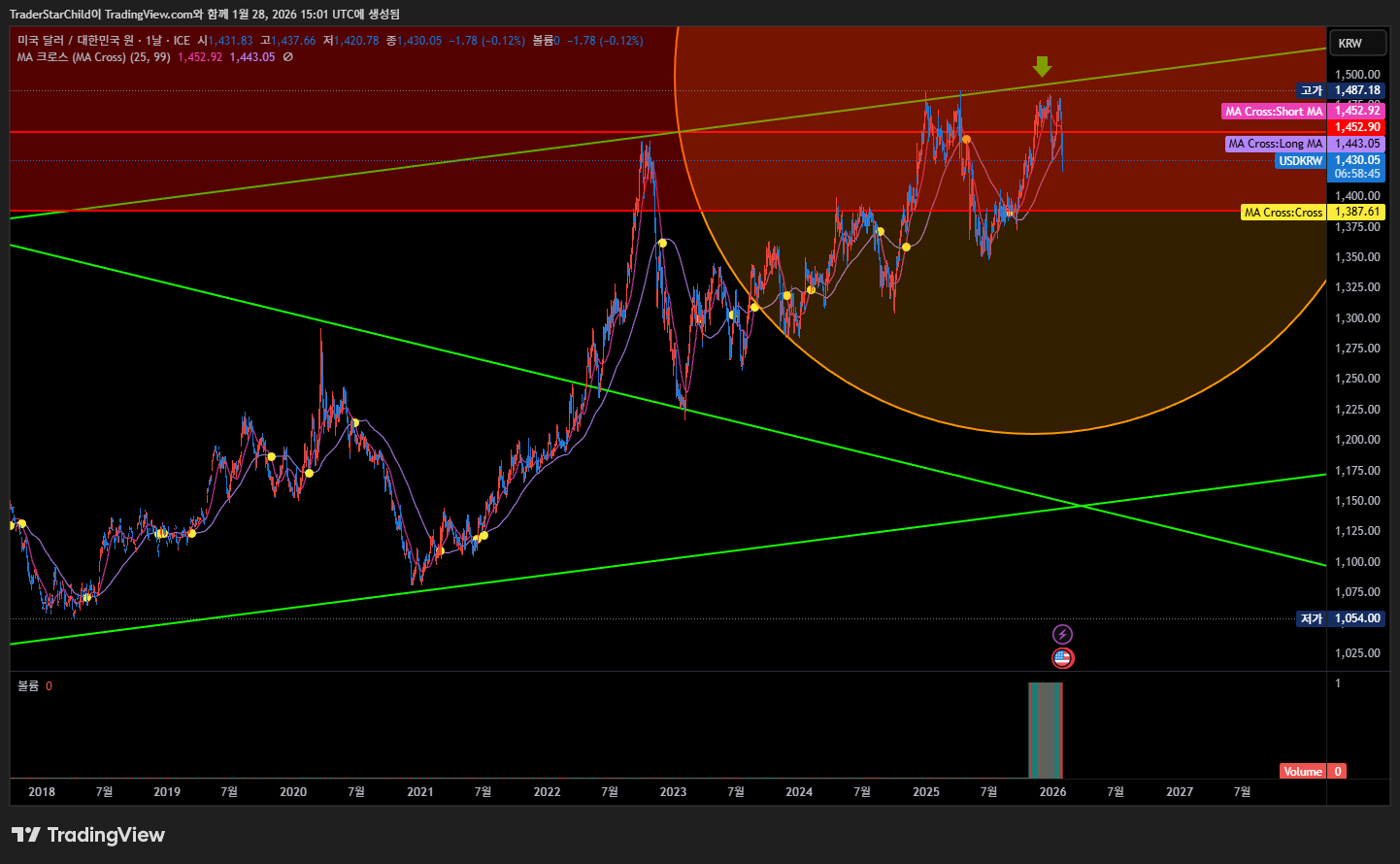1400x864 pixels.
Task: Click the purple lightning bolt event icon
Action: pos(1062,635)
